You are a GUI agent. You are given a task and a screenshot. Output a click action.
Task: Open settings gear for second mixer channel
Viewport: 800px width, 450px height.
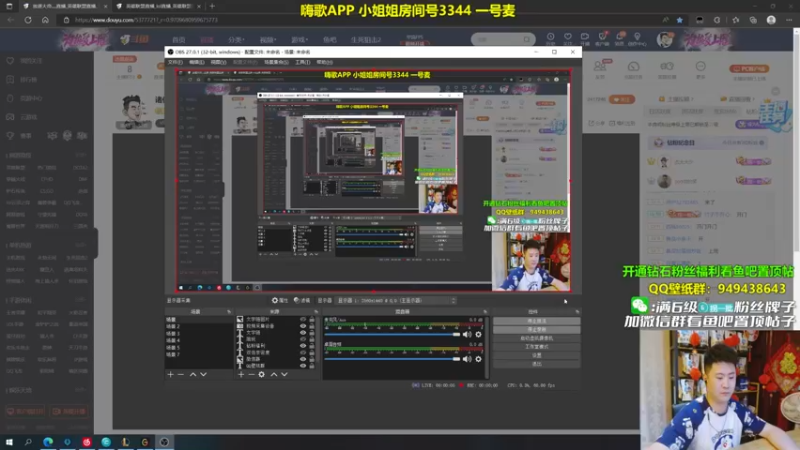pyautogui.click(x=479, y=359)
